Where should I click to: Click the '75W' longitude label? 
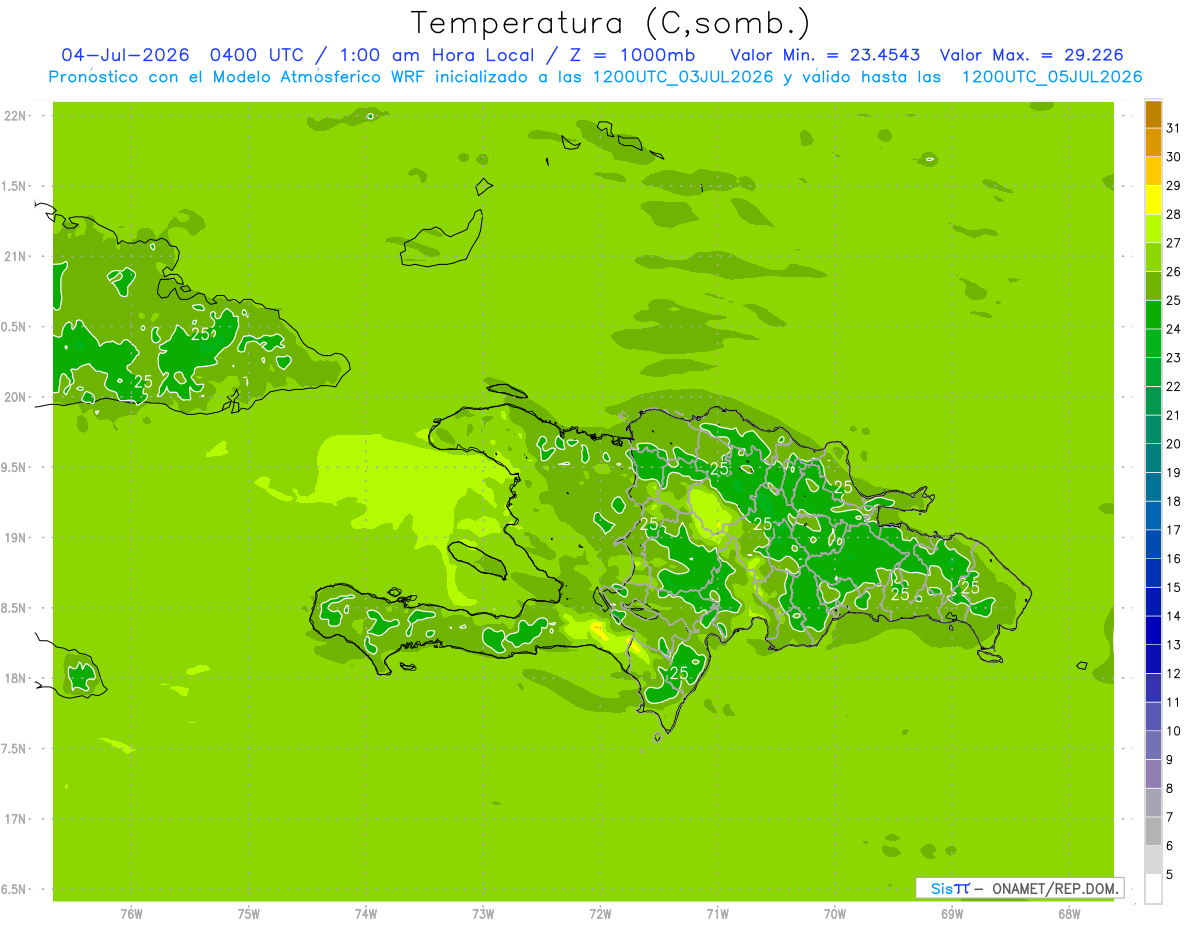click(249, 914)
